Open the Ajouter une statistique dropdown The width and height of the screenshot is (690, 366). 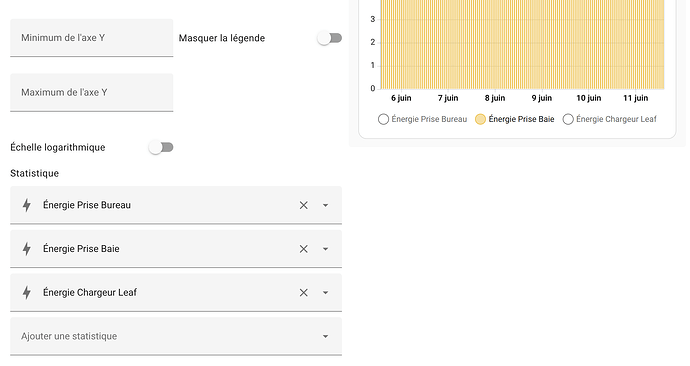tap(176, 337)
